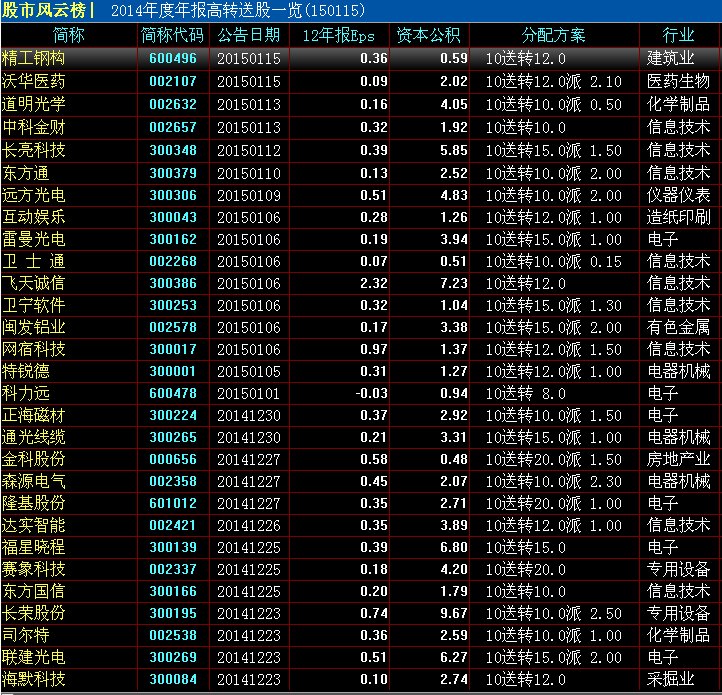Select the 达实智能 stock name

tap(34, 526)
